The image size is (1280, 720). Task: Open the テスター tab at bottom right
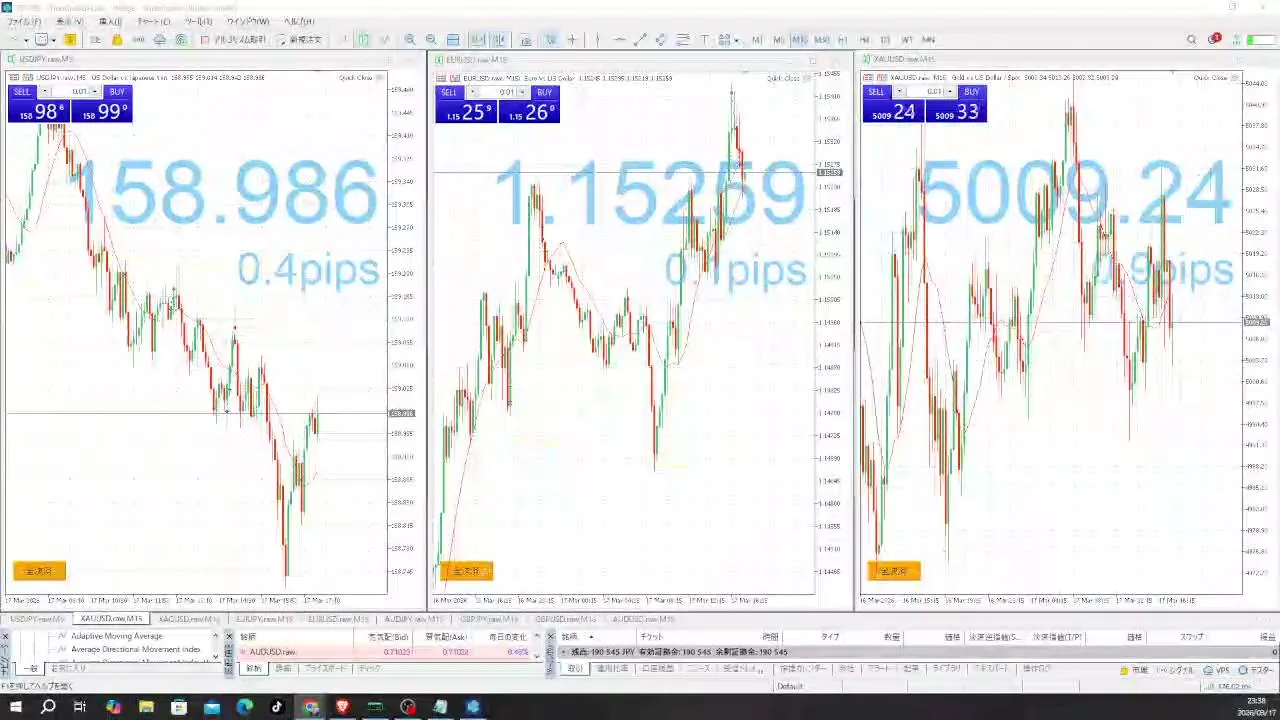pos(1257,671)
